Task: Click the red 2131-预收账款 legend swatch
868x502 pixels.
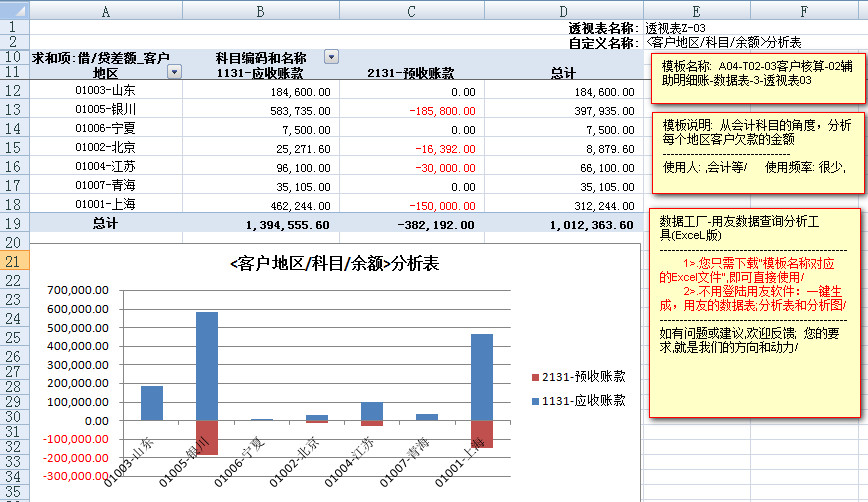Action: [x=533, y=377]
